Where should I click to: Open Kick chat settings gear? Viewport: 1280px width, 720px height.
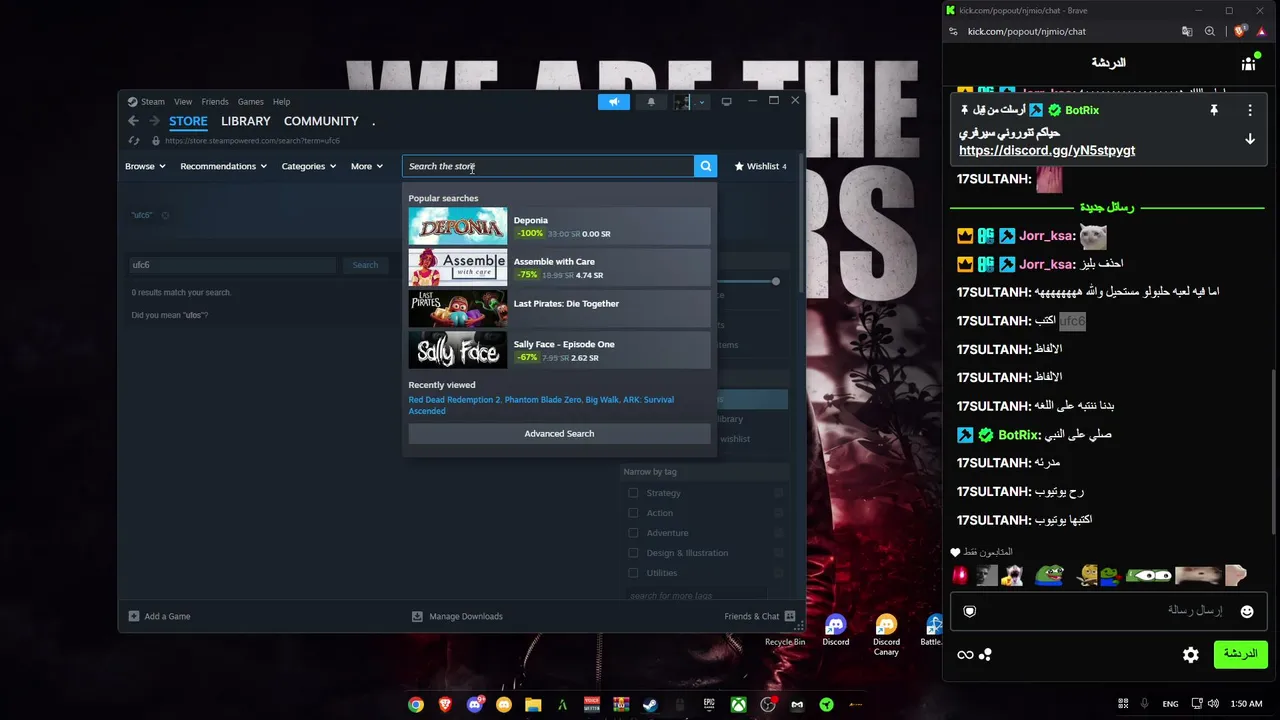(x=1190, y=655)
